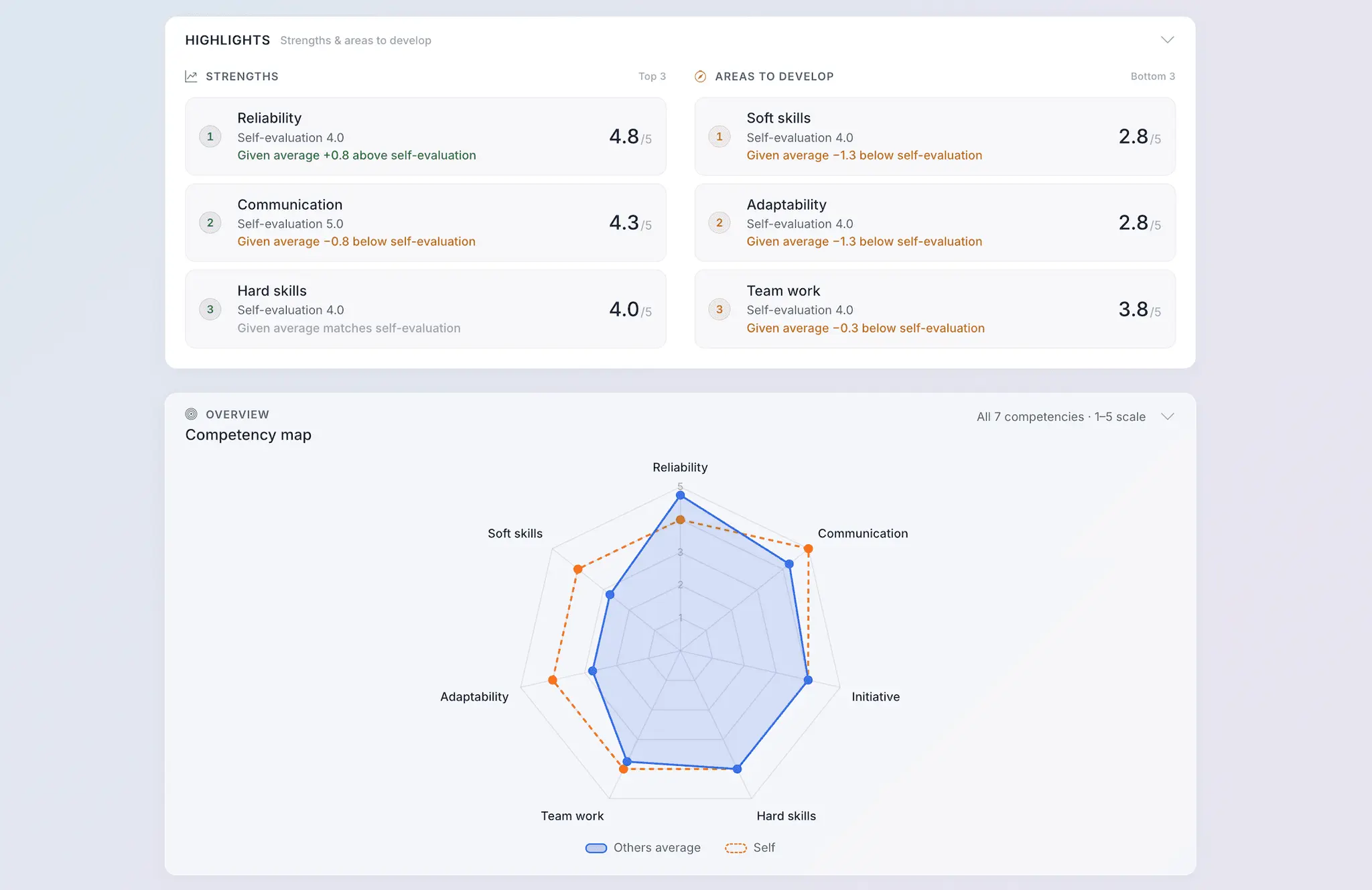Click the Adaptability axis label on chart

474,696
